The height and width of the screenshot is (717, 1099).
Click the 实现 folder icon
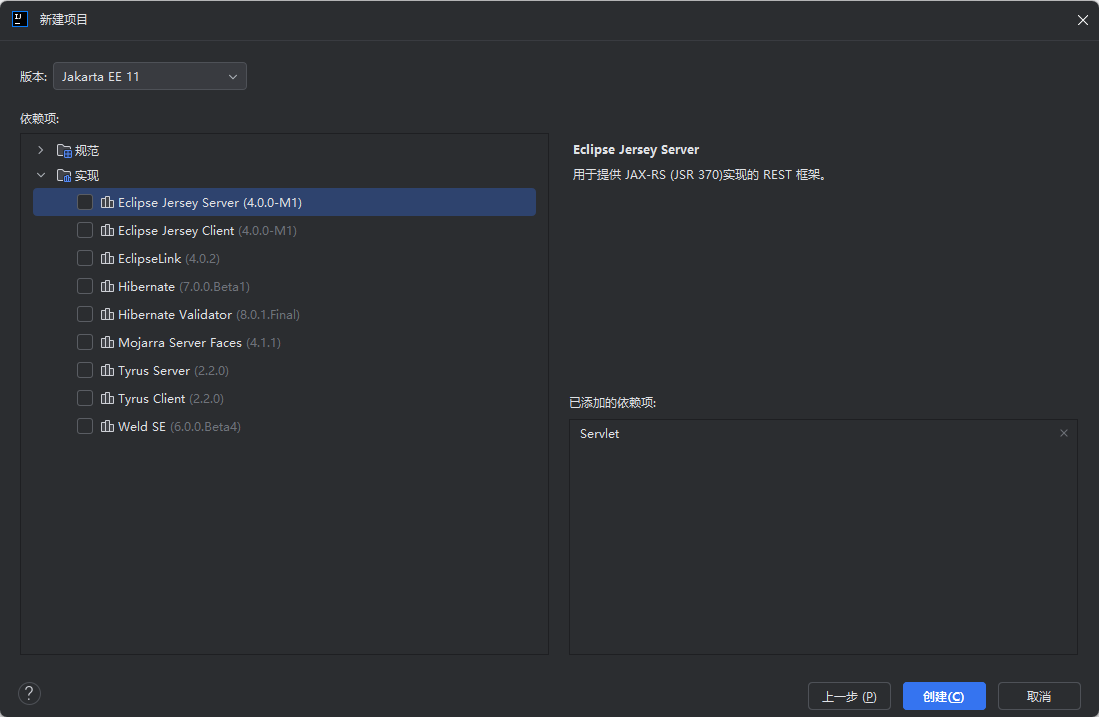64,175
